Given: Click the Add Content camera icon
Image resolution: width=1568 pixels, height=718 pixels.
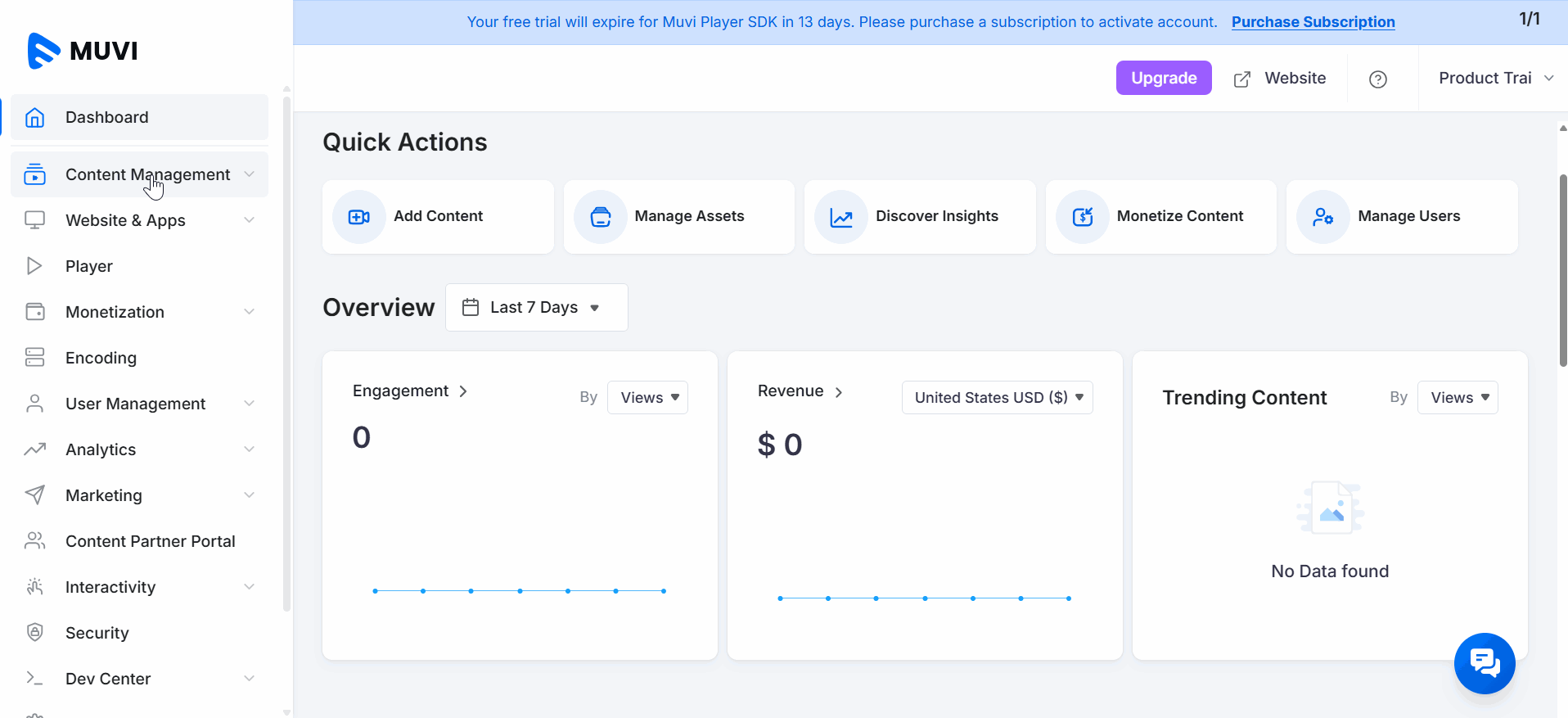Looking at the screenshot, I should coord(358,217).
